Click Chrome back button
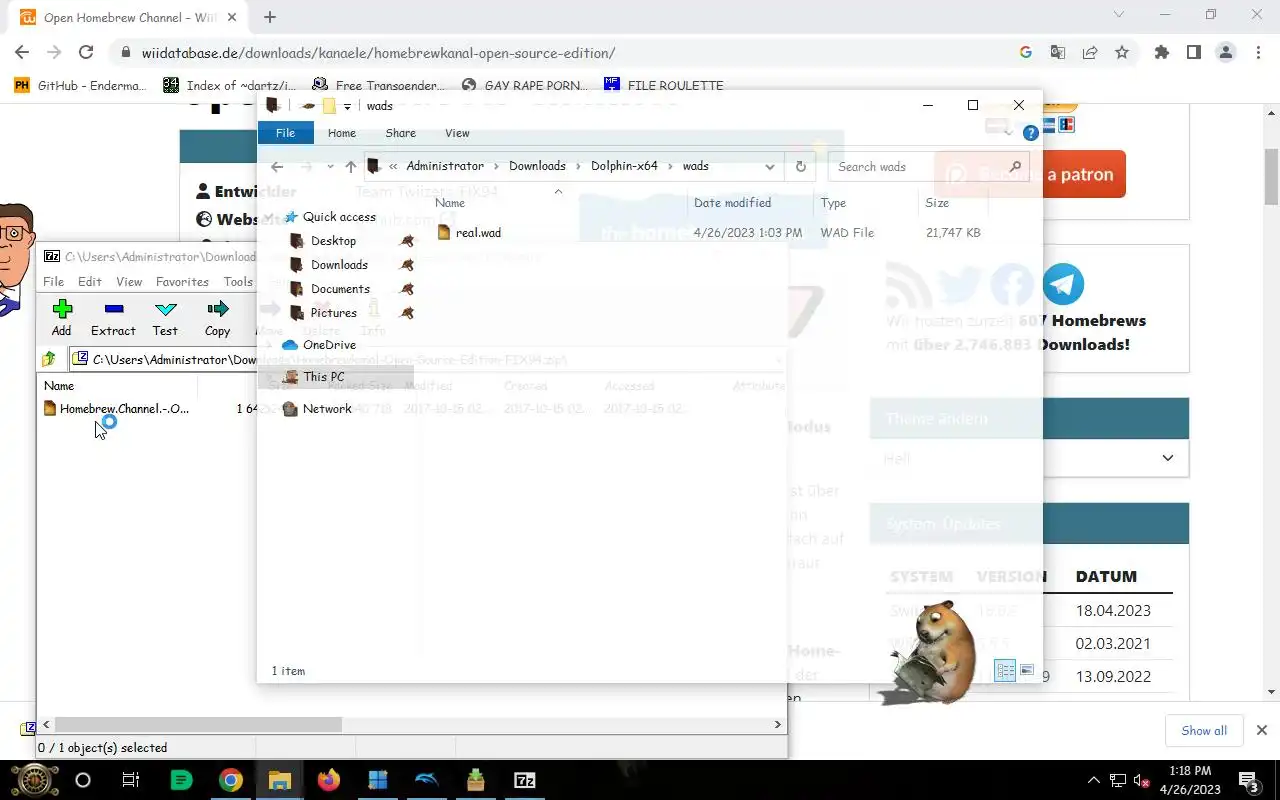This screenshot has height=800, width=1280. 22,53
